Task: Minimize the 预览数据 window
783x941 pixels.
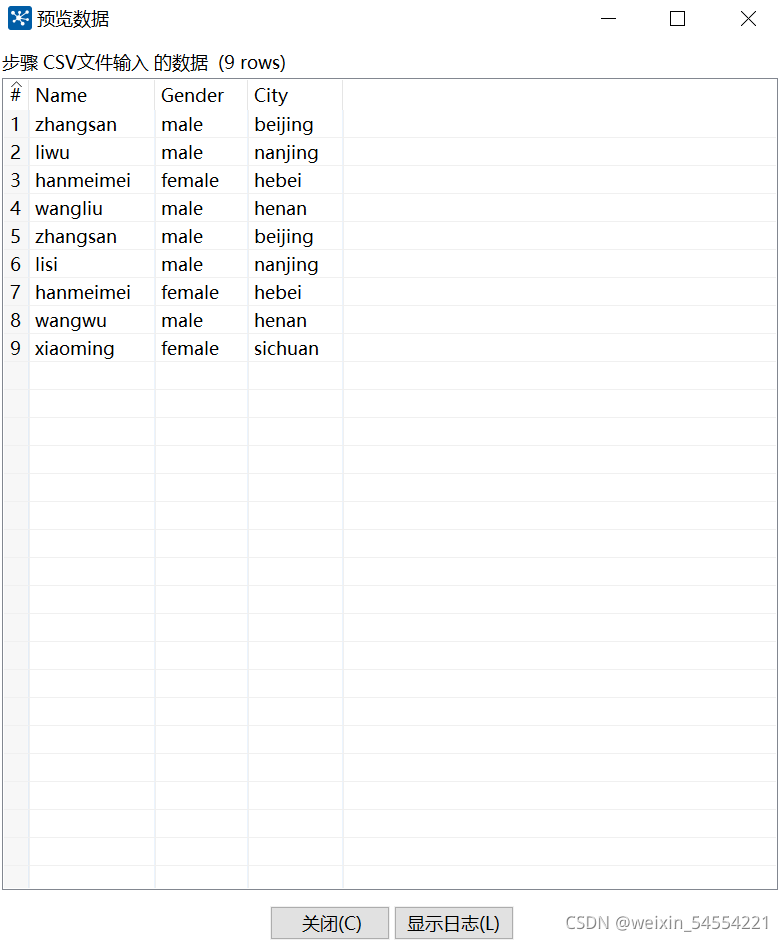Action: coord(608,19)
